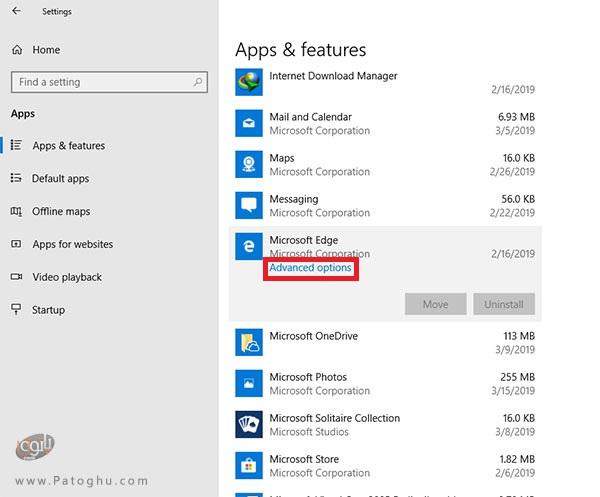Screen dimensions: 600x497
Task: Click the Mail and Calendar icon
Action: coord(249,123)
